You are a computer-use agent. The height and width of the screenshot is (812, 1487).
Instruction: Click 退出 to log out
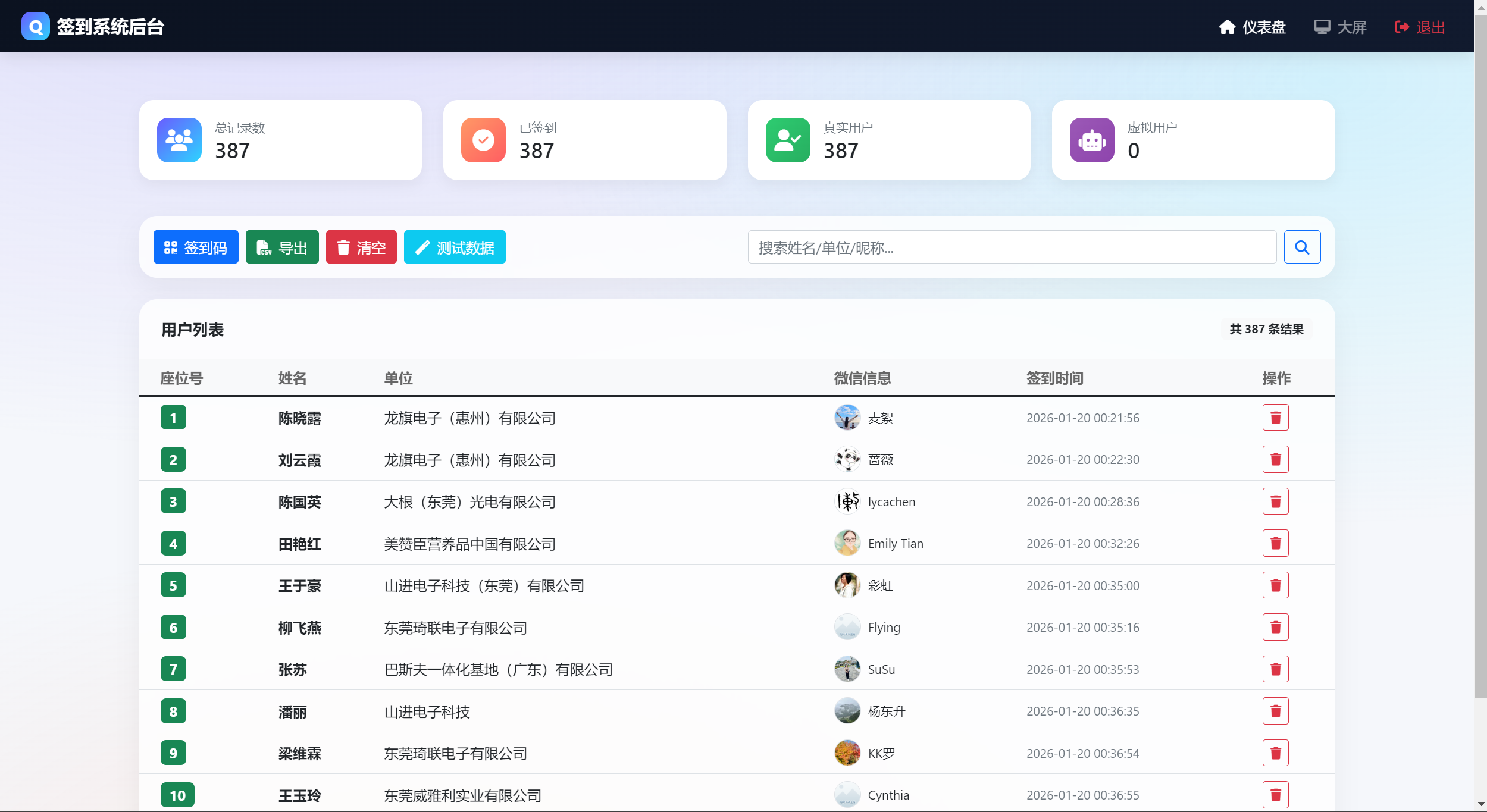click(x=1420, y=27)
